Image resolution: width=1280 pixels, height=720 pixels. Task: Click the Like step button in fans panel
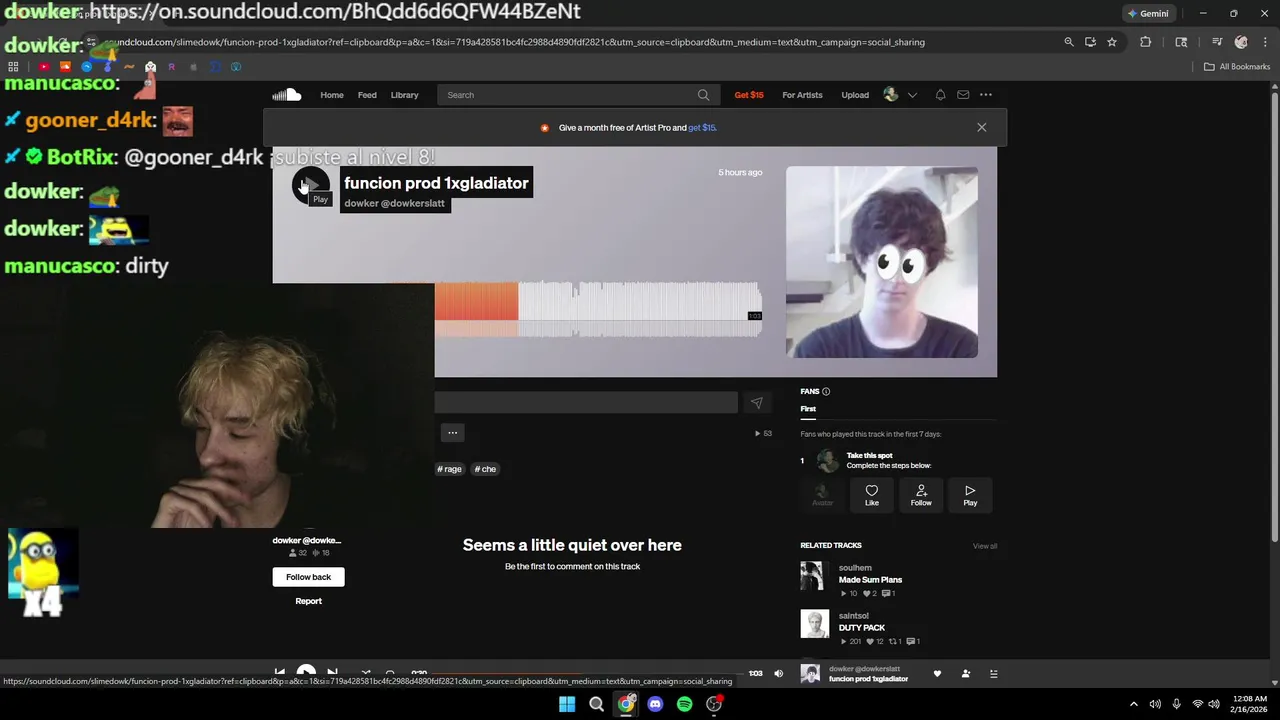pyautogui.click(x=872, y=496)
